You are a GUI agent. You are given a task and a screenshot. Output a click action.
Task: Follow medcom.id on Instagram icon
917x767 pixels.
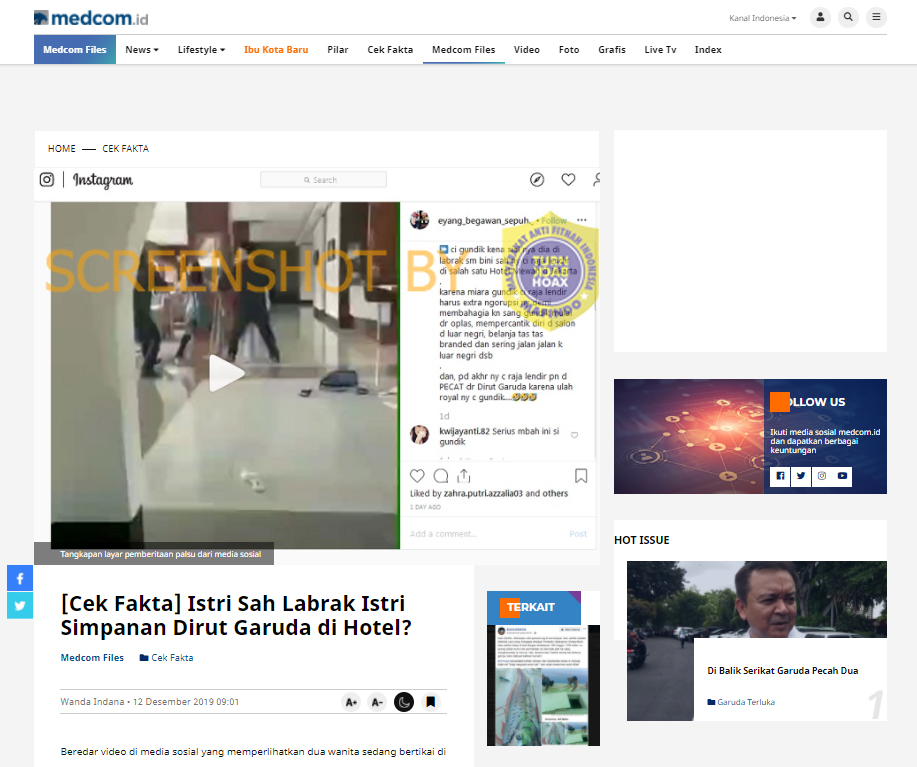(822, 476)
